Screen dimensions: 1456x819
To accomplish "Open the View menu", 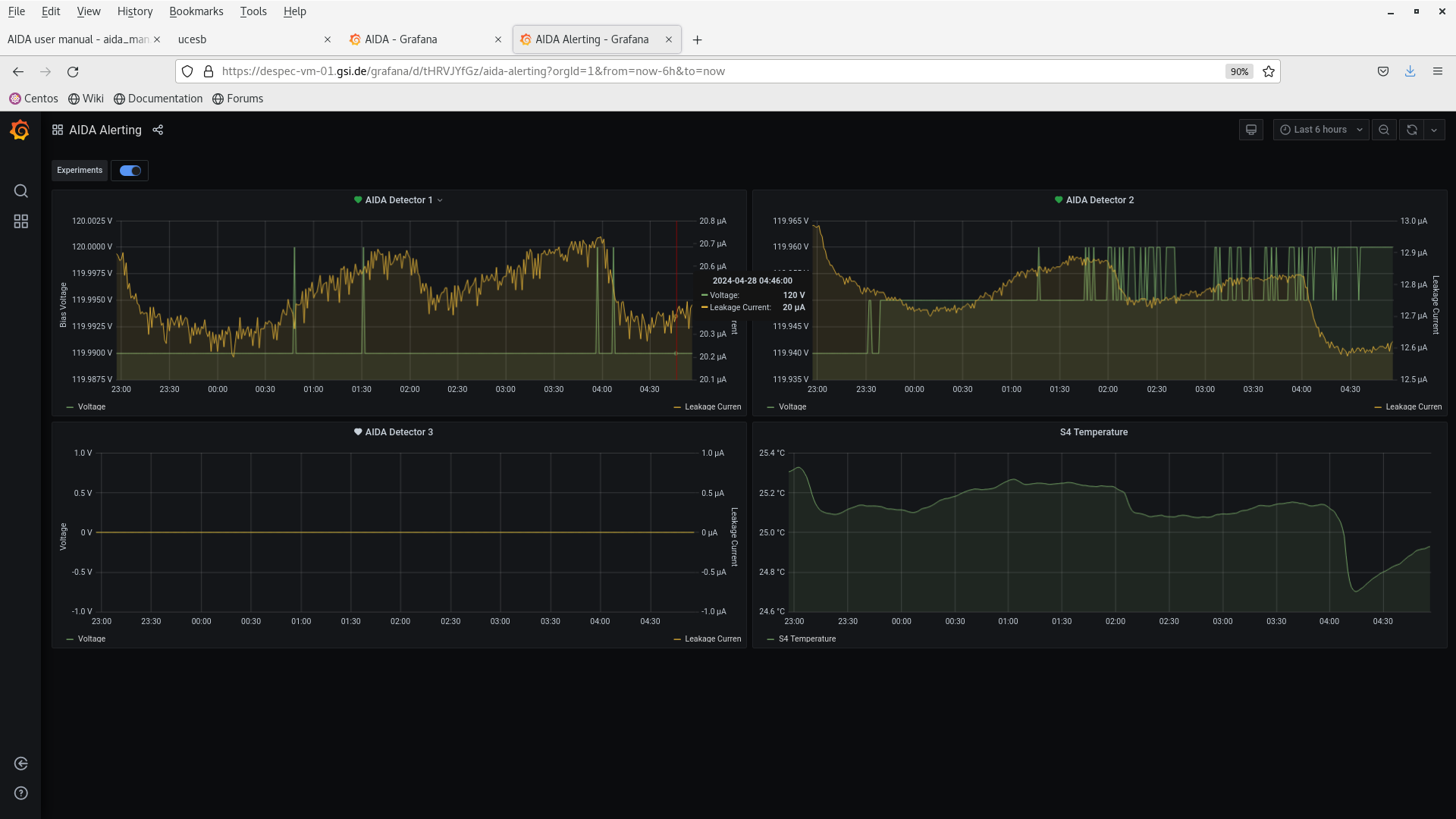I will point(88,11).
